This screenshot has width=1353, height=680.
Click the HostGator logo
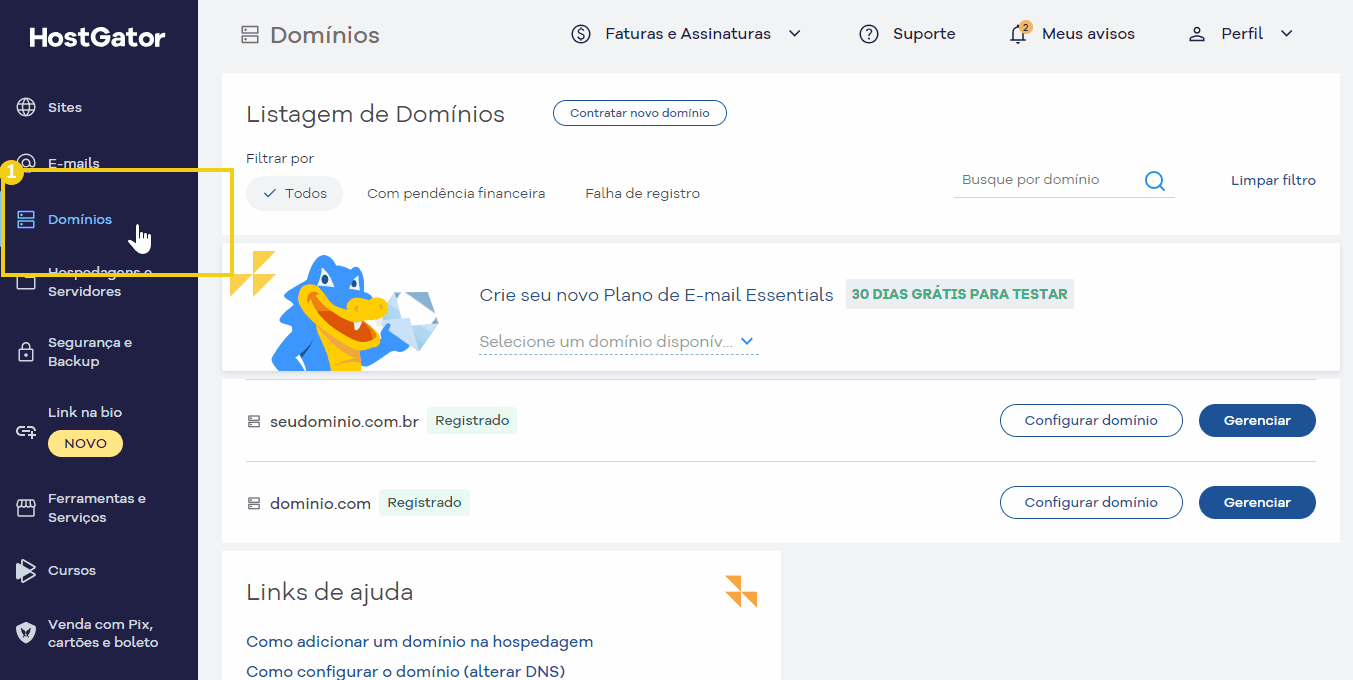(98, 38)
